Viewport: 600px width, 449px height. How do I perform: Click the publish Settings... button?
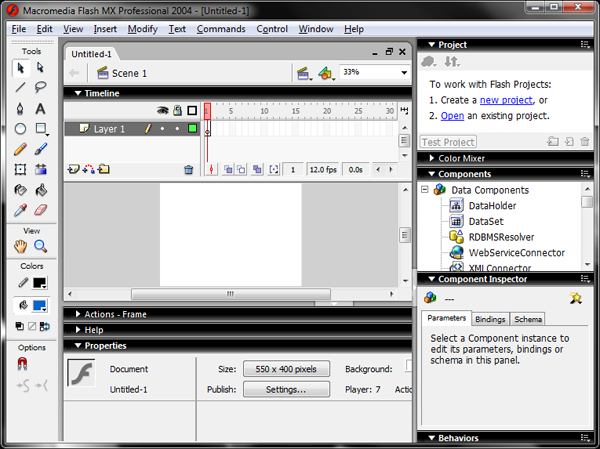coord(285,389)
